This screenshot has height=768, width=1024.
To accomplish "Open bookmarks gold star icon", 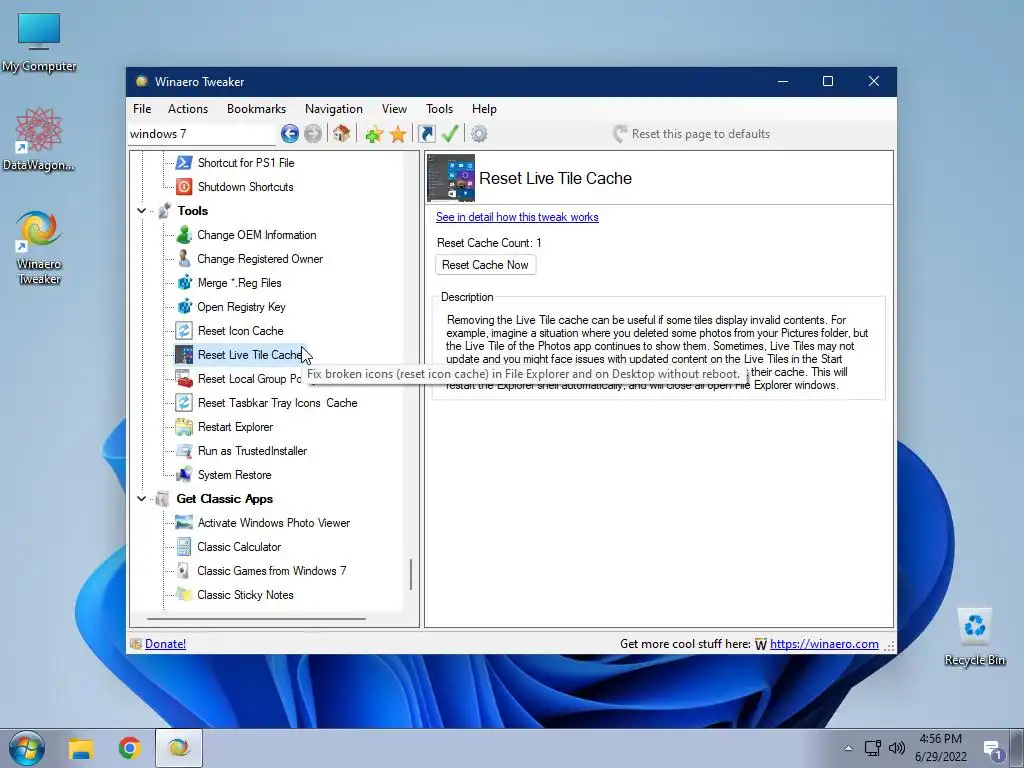I will point(398,135).
